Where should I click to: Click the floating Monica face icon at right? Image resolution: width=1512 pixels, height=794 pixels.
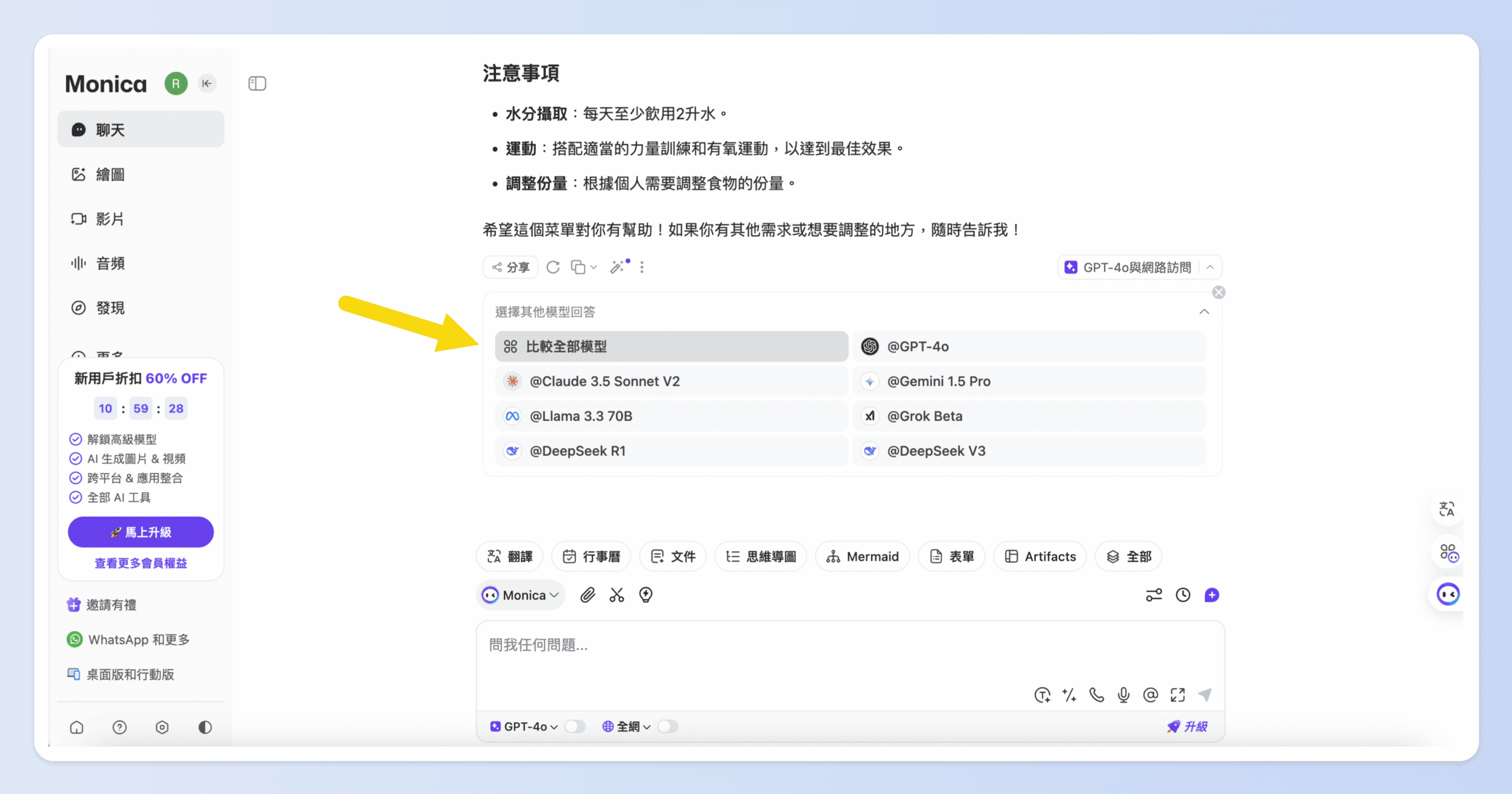(1448, 594)
